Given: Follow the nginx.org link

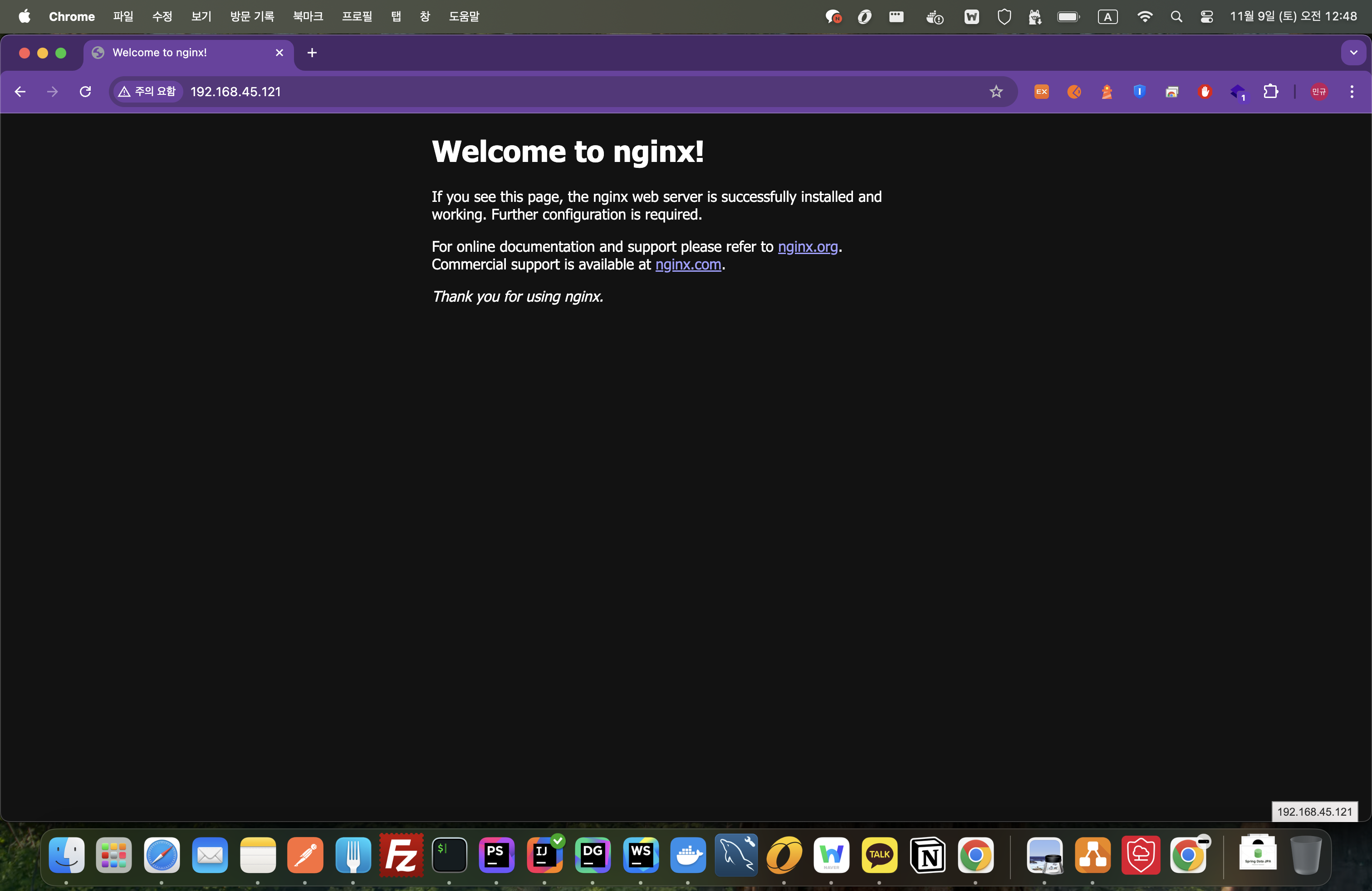Looking at the screenshot, I should click(x=807, y=247).
